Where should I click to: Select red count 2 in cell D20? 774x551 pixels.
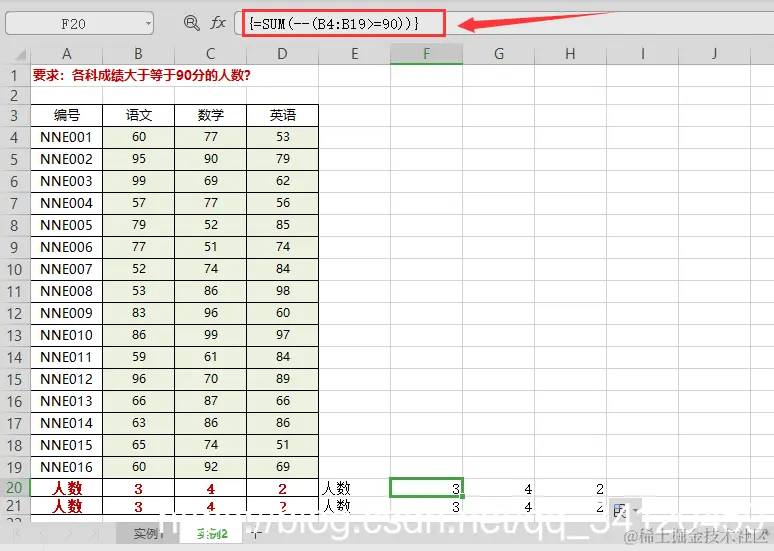(282, 488)
